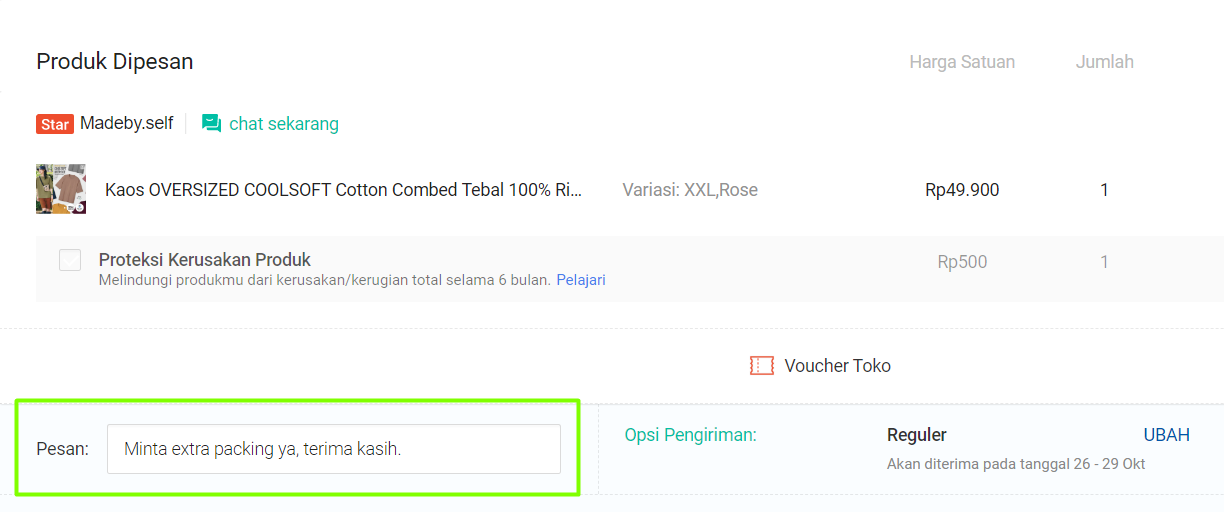Viewport: 1224px width, 512px height.
Task: Click the Kaos OVERSIZED COOLSOFT product title
Action: (344, 189)
